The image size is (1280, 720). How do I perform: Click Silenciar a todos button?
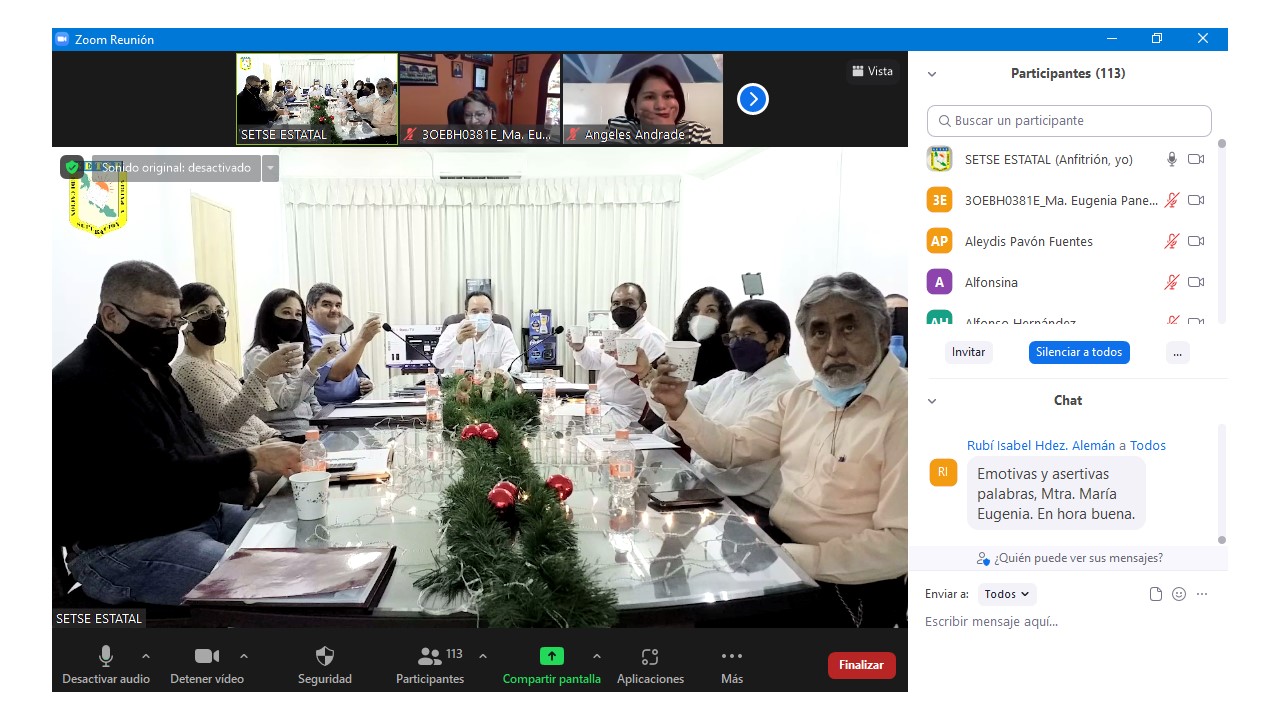(1079, 352)
